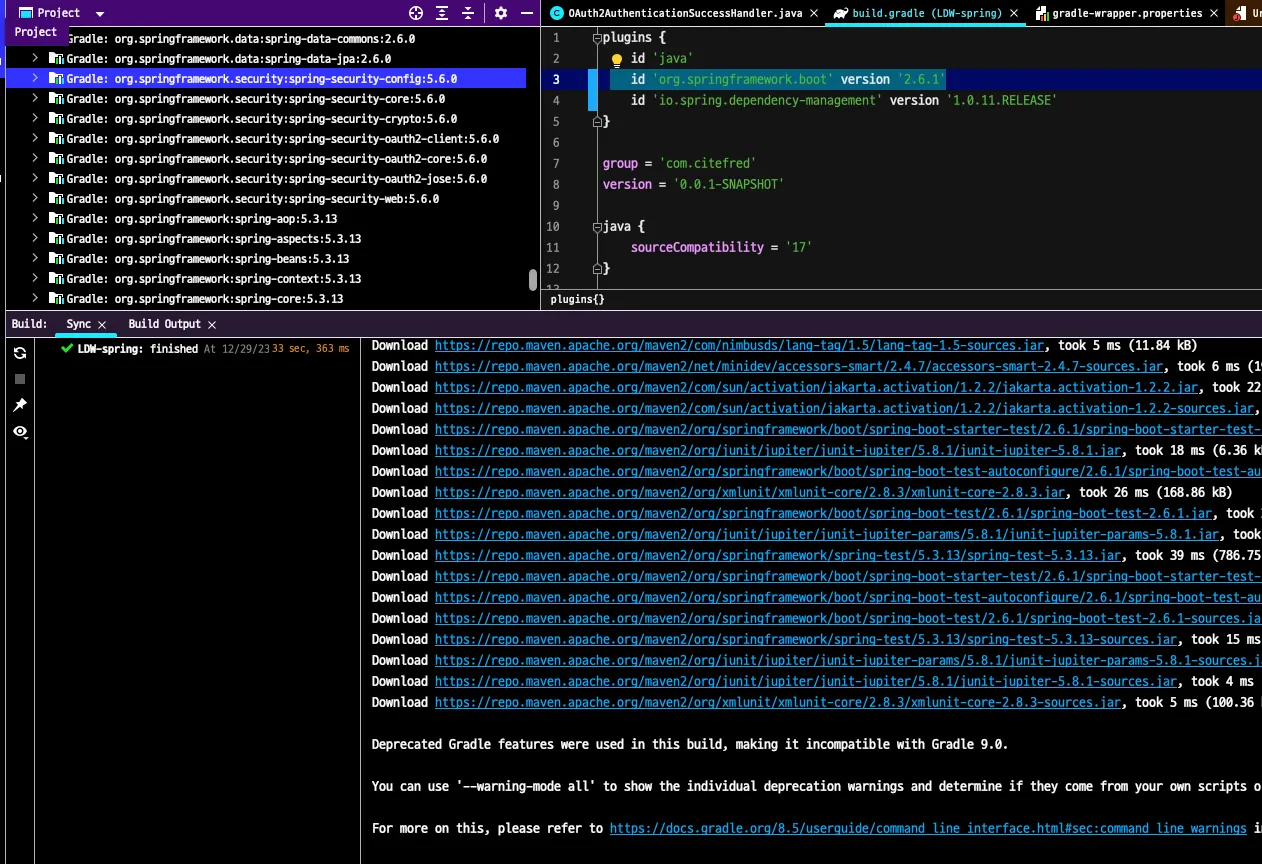
Task: Click the Project tree vertical scrollbar
Action: pos(533,280)
